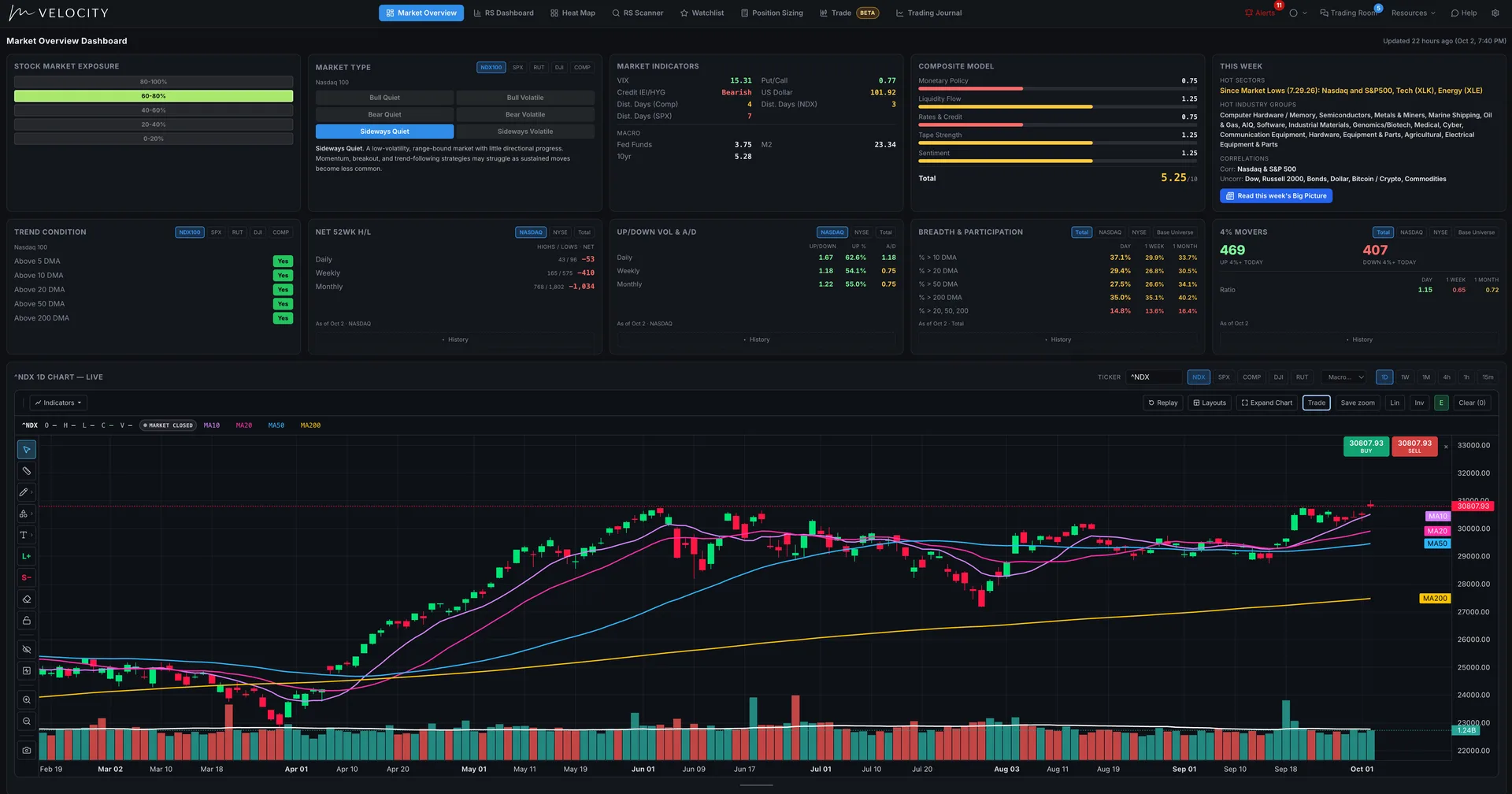
Task: Choose the pencil drawing tool
Action: pyautogui.click(x=26, y=492)
